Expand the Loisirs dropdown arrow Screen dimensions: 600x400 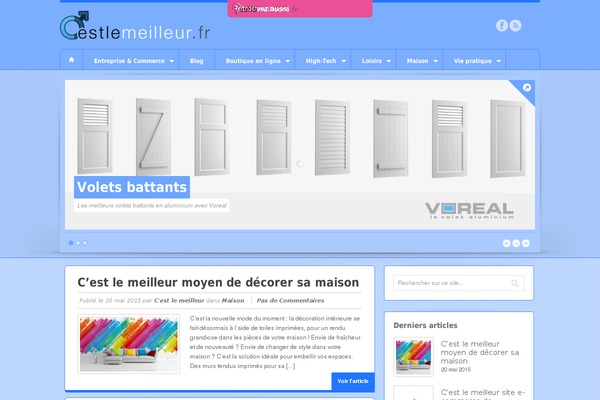tap(388, 61)
